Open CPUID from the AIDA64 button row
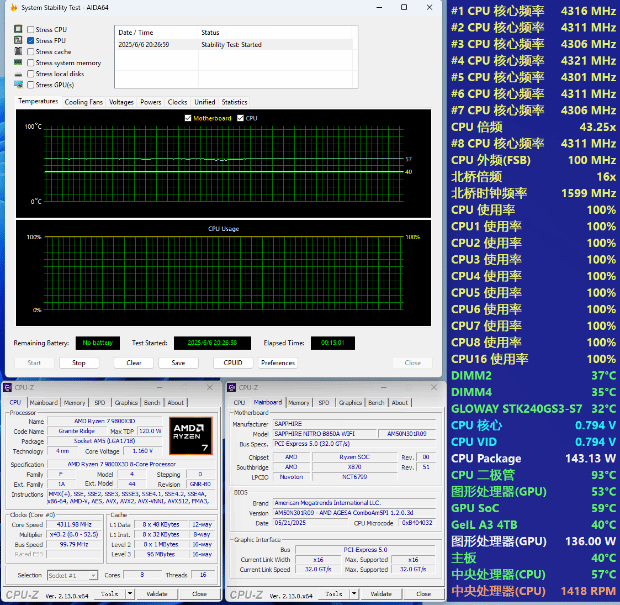 [x=233, y=363]
